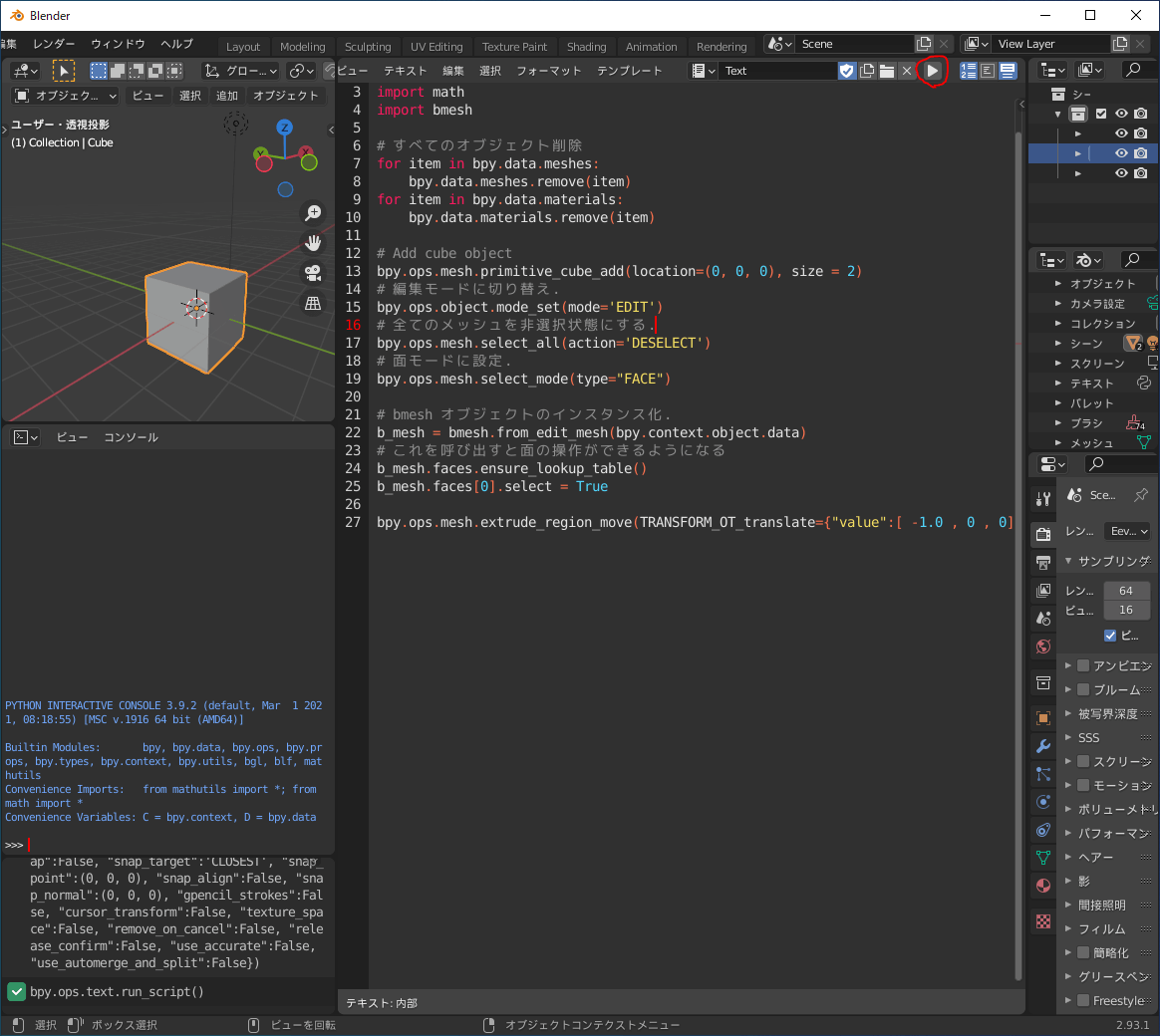Viewport: 1160px width, 1036px height.
Task: Open World properties globe tab
Action: pos(1043,647)
